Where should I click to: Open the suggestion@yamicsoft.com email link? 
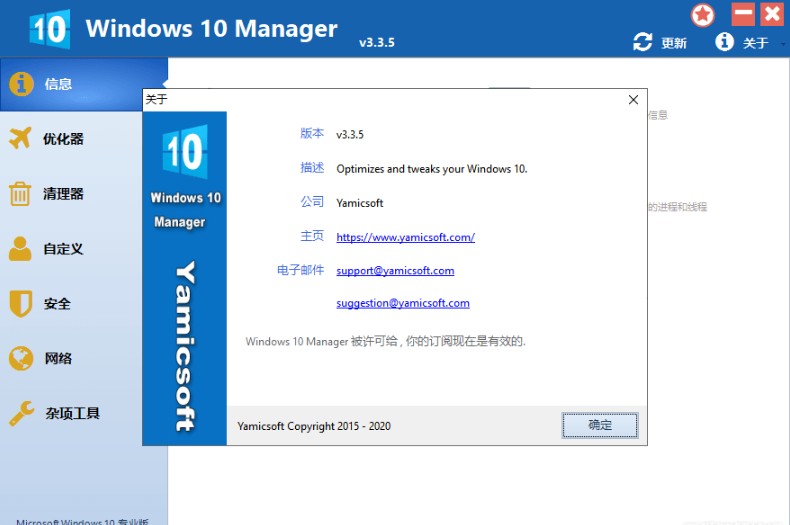[402, 303]
